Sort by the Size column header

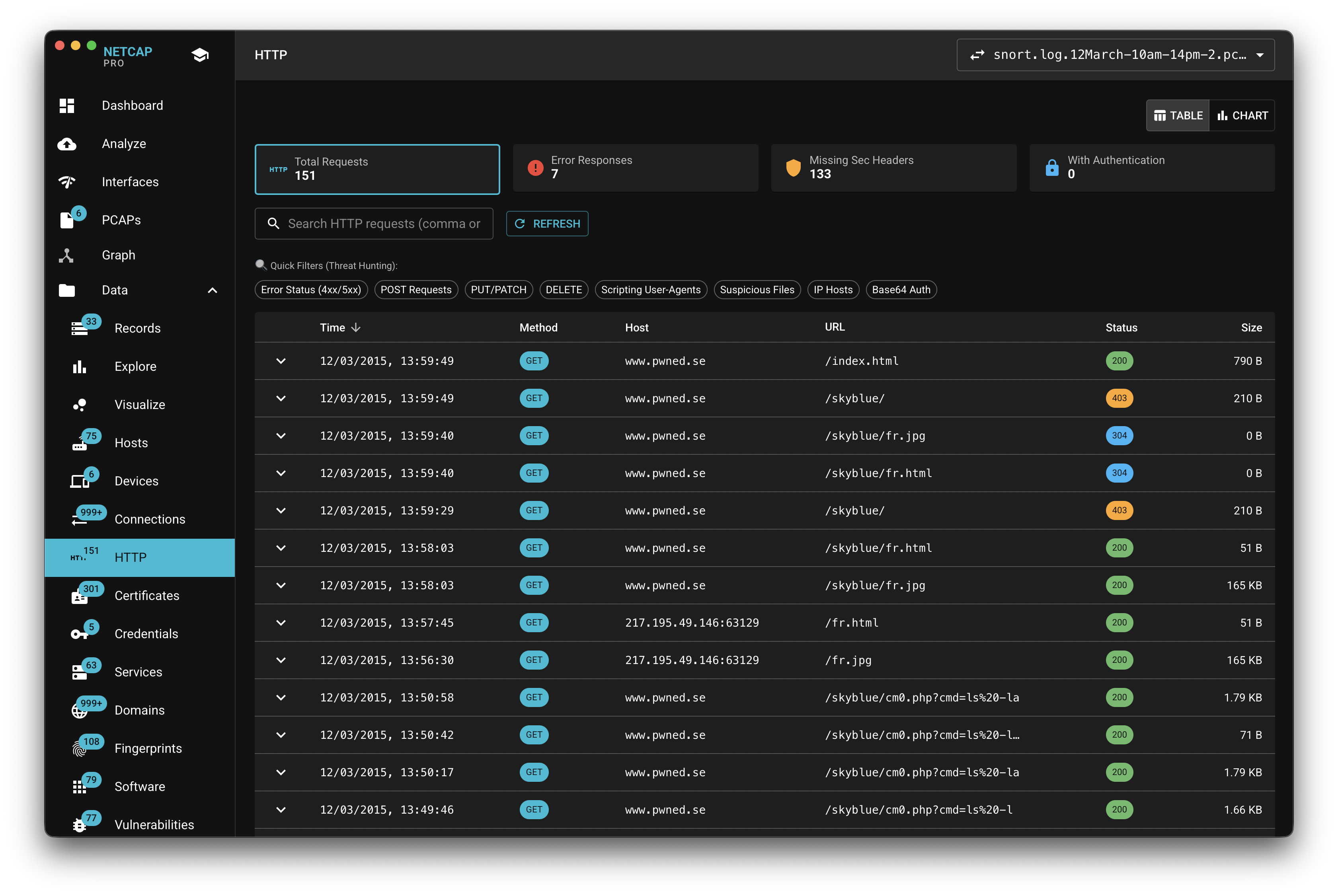pyautogui.click(x=1251, y=327)
